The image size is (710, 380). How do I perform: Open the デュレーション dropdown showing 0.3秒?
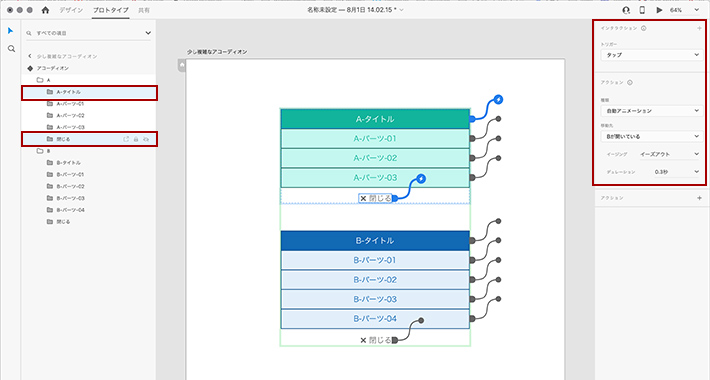click(677, 172)
